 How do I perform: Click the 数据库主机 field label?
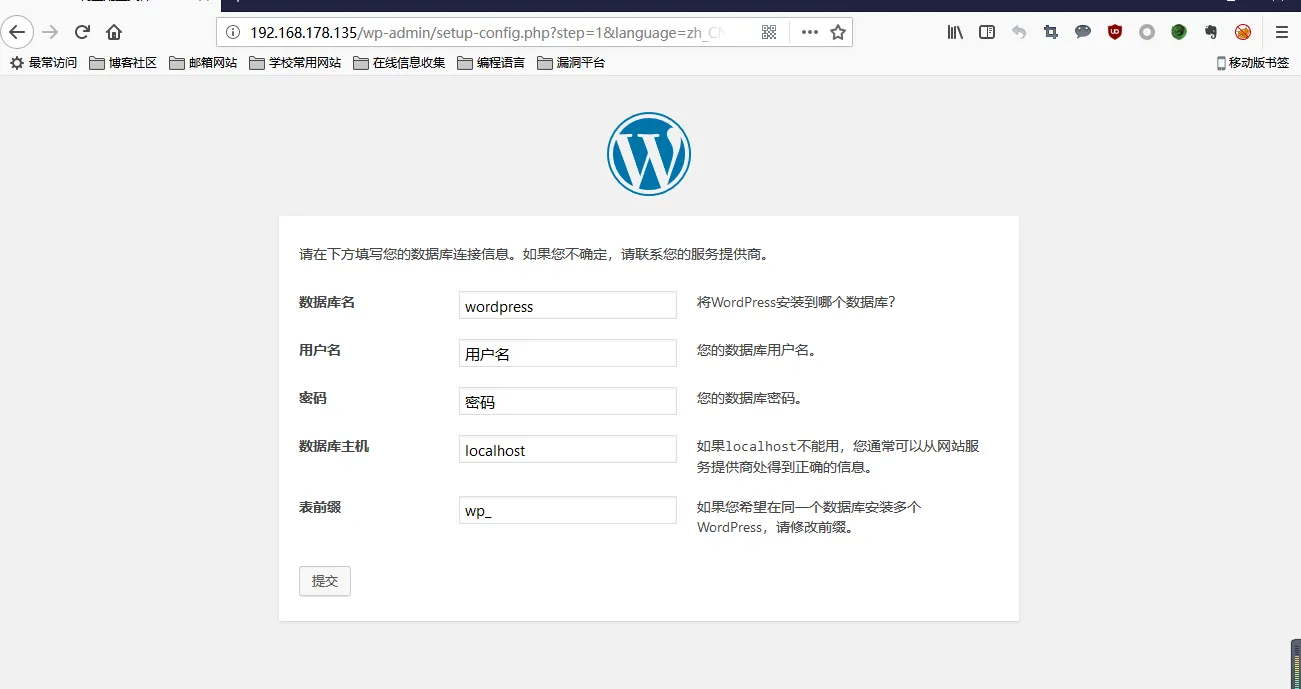point(334,446)
